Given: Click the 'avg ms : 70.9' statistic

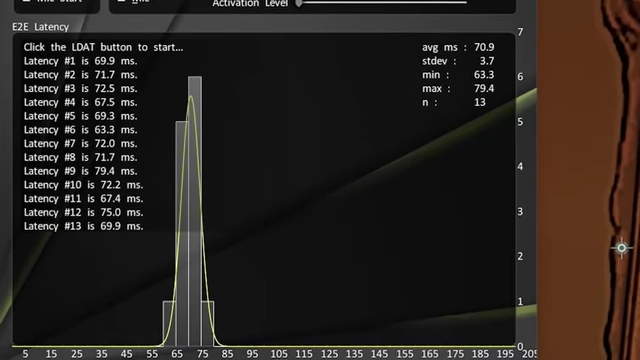Looking at the screenshot, I should [x=458, y=47].
